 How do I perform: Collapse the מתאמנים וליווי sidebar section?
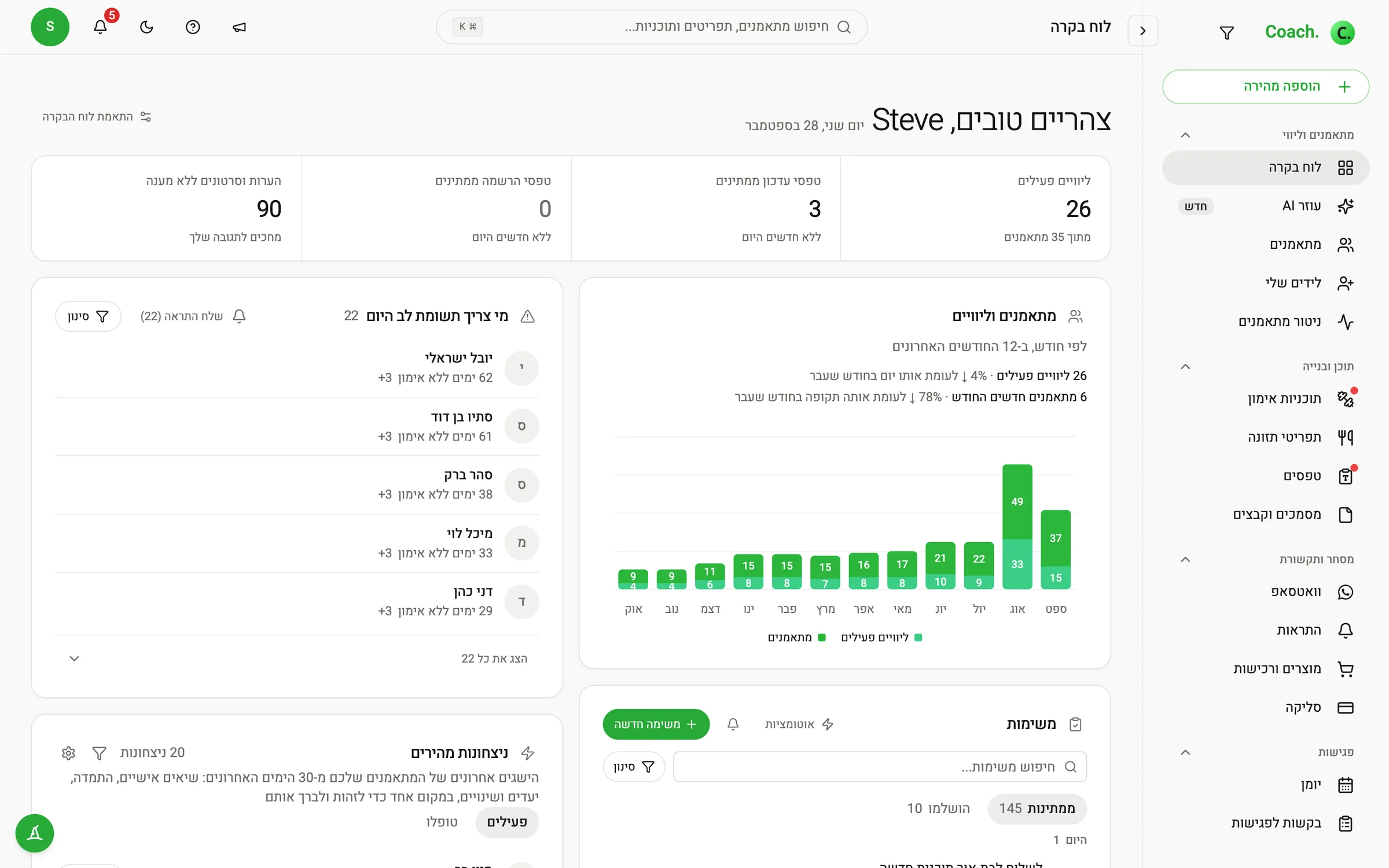pyautogui.click(x=1185, y=135)
